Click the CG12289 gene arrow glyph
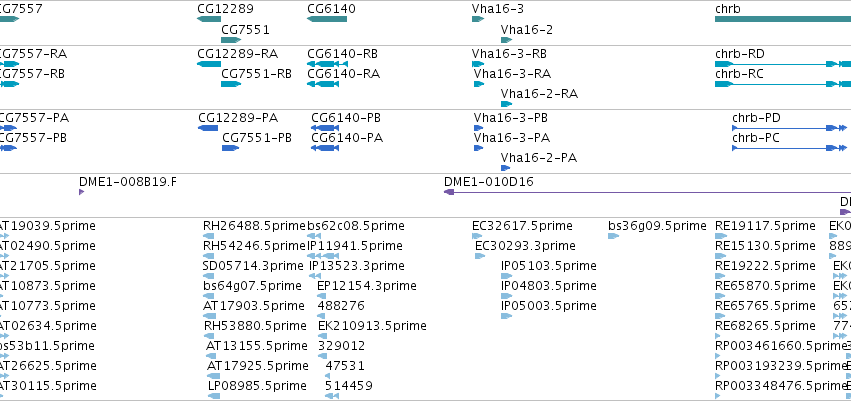Image resolution: width=851 pixels, height=401 pixels. click(x=209, y=19)
